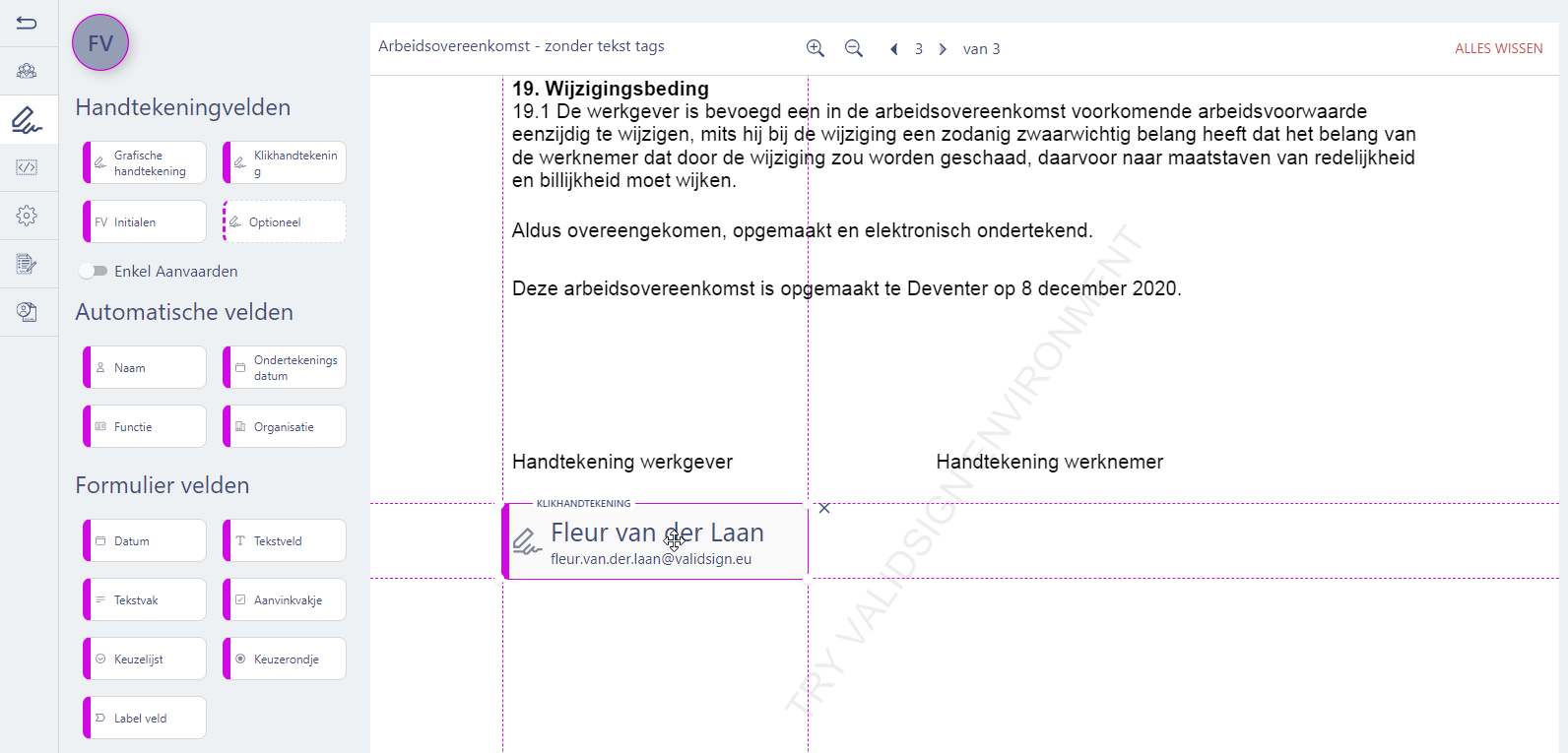Select Optioneel signature field

coord(285,221)
